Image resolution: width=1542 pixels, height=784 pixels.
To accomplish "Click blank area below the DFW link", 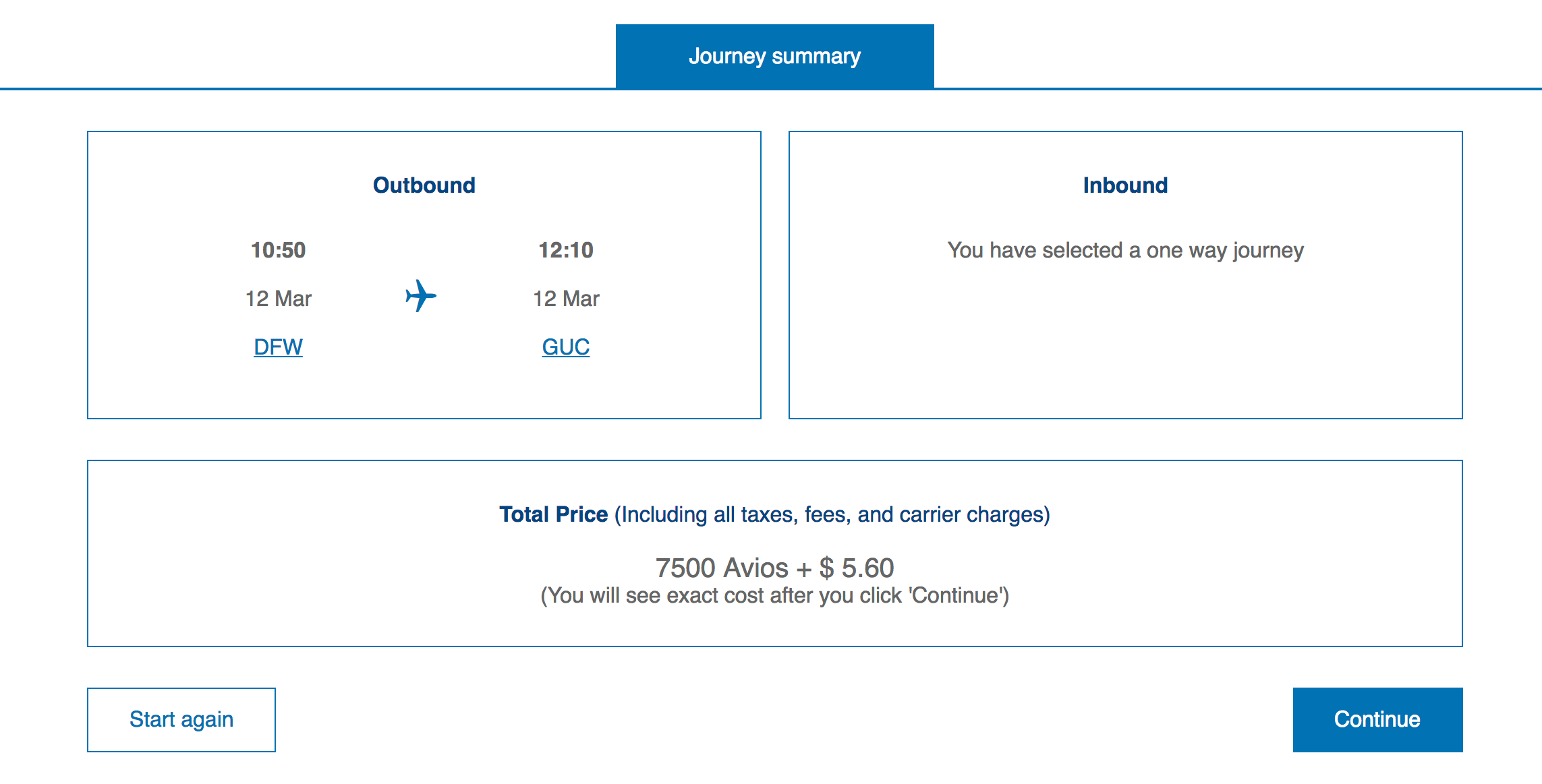I will coord(278,391).
